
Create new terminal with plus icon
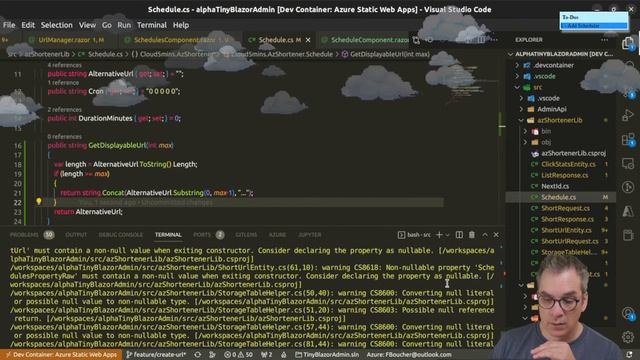[x=439, y=235]
